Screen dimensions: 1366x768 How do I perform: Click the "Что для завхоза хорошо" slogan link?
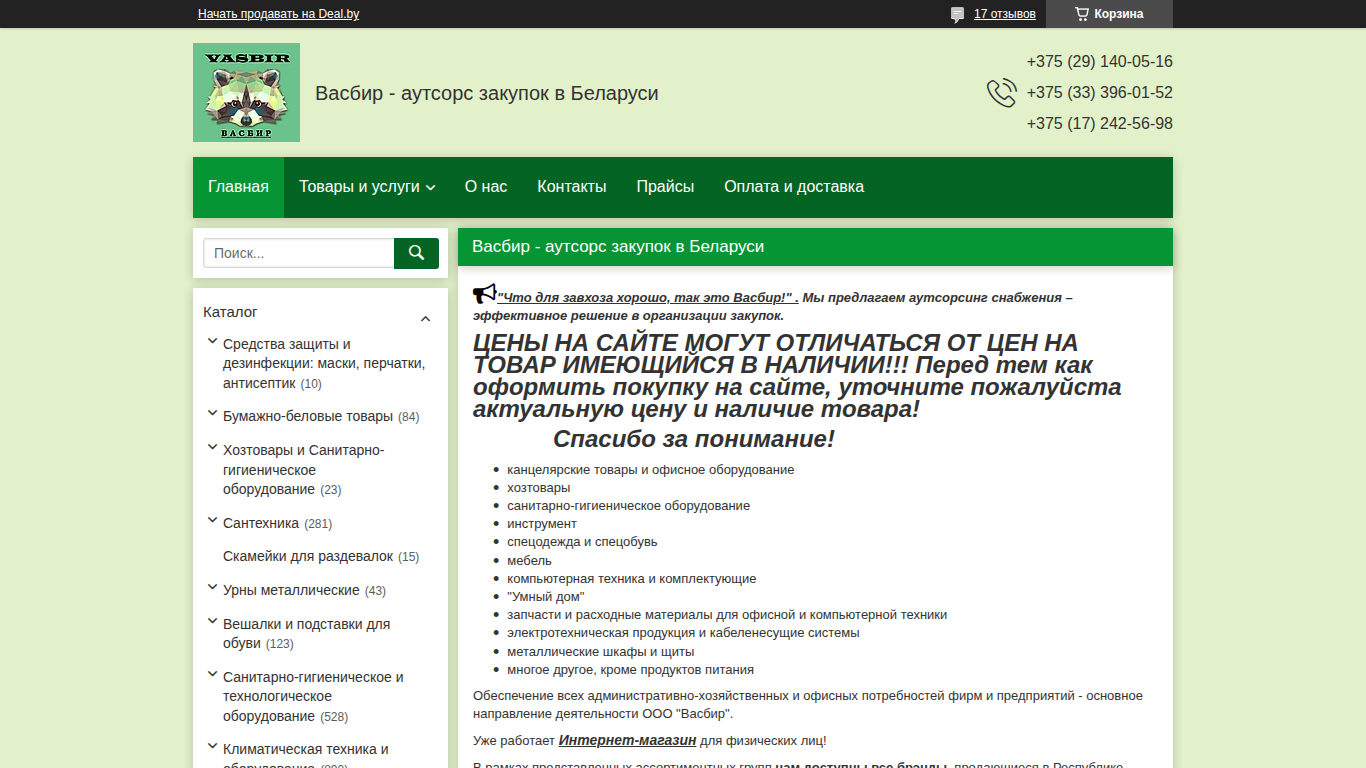[x=648, y=298]
